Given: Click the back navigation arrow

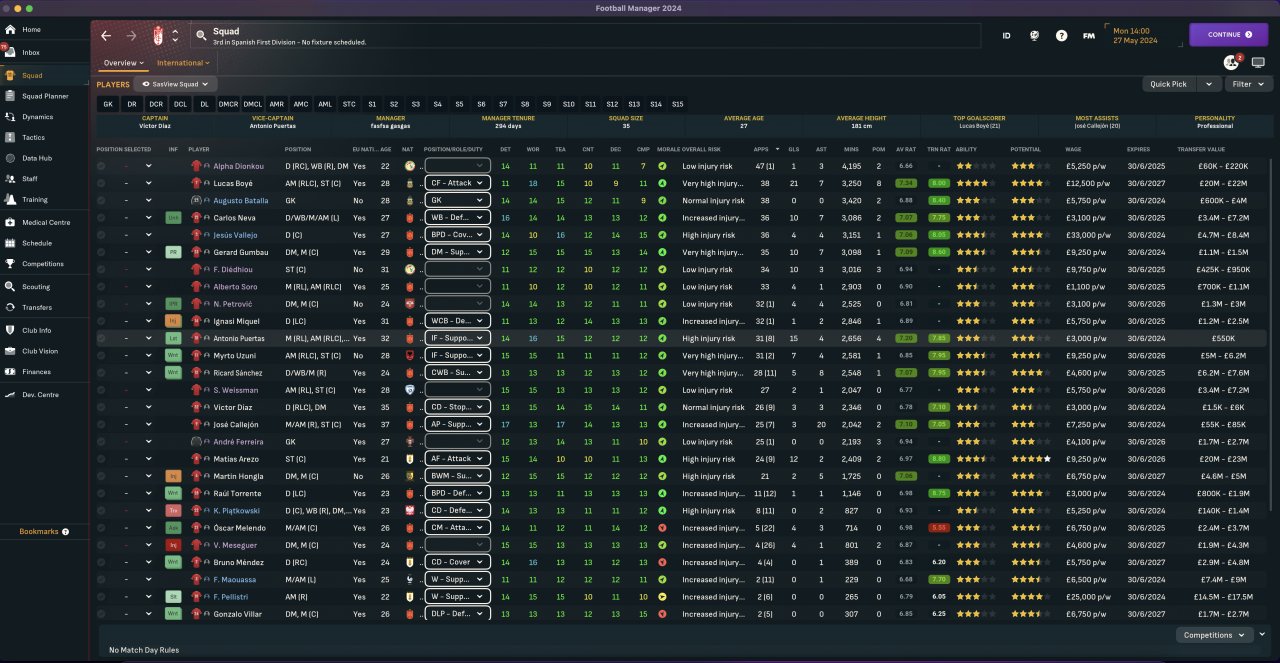Looking at the screenshot, I should pos(107,36).
